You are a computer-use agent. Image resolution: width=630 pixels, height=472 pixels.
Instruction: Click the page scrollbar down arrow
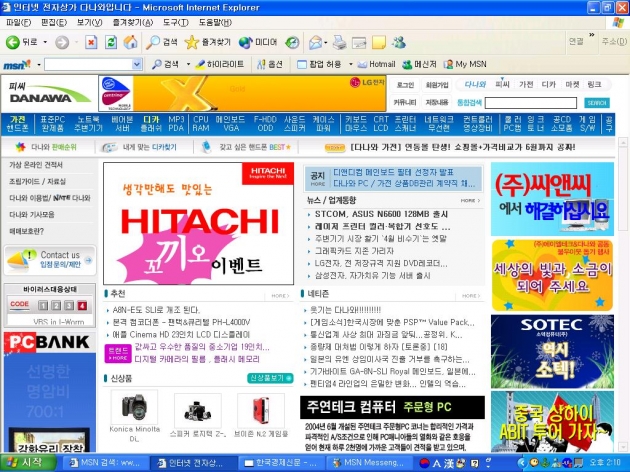point(623,447)
